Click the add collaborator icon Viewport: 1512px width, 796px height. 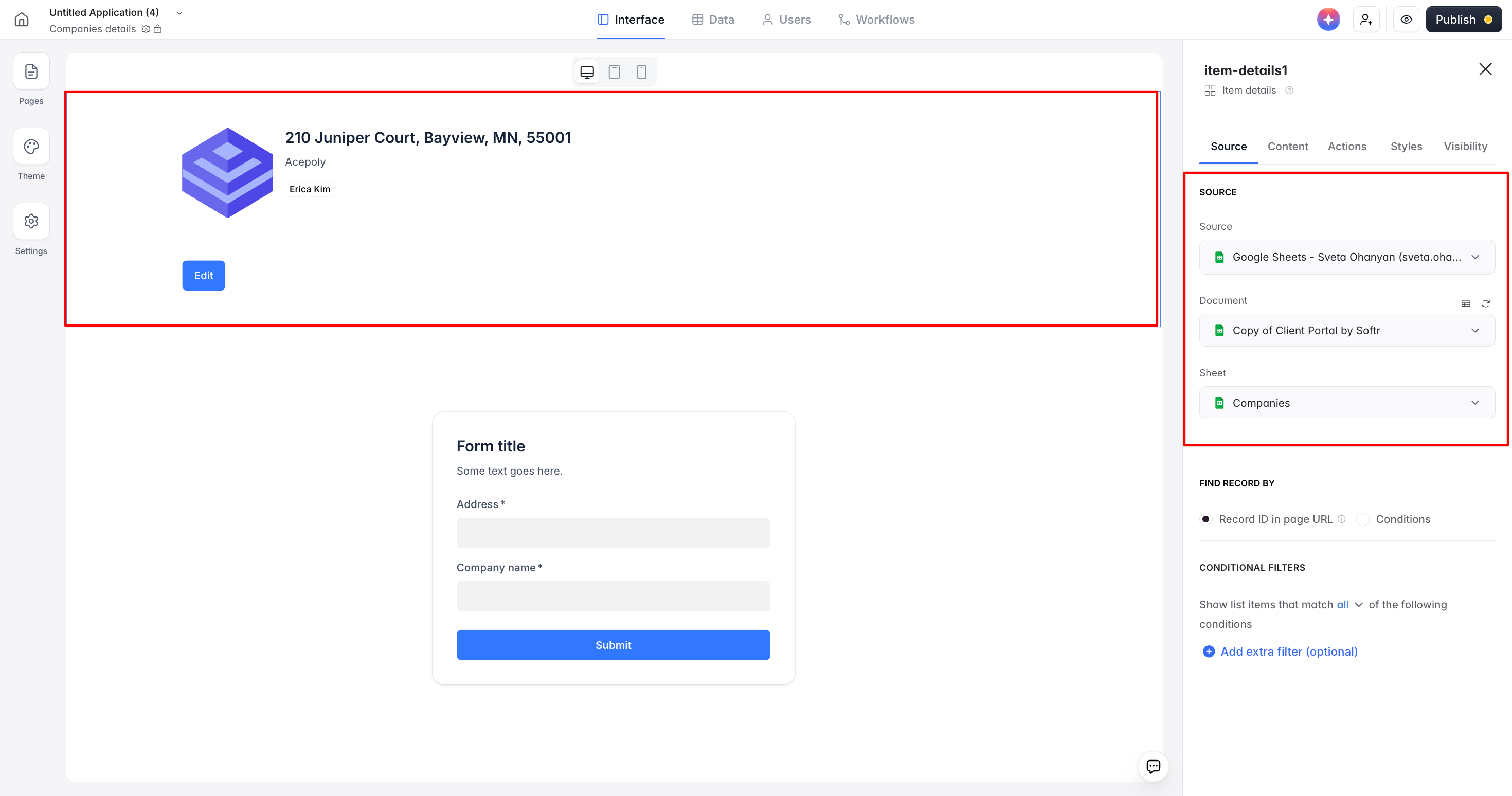pyautogui.click(x=1366, y=20)
